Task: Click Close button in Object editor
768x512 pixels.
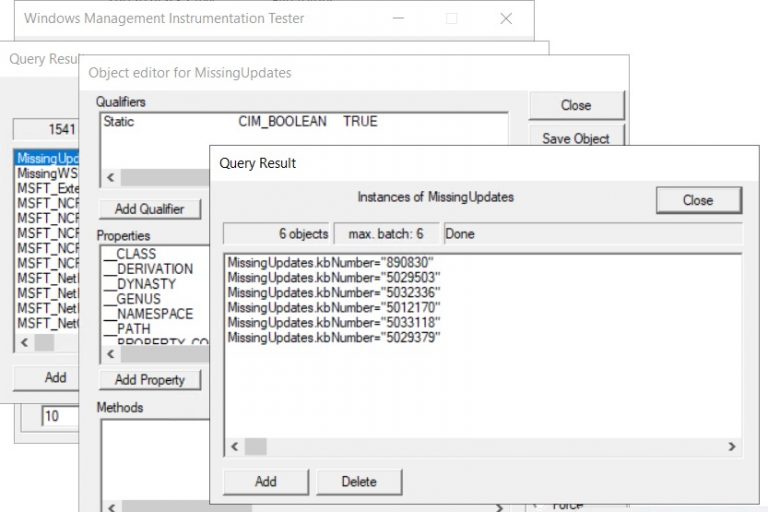Action: [x=576, y=105]
